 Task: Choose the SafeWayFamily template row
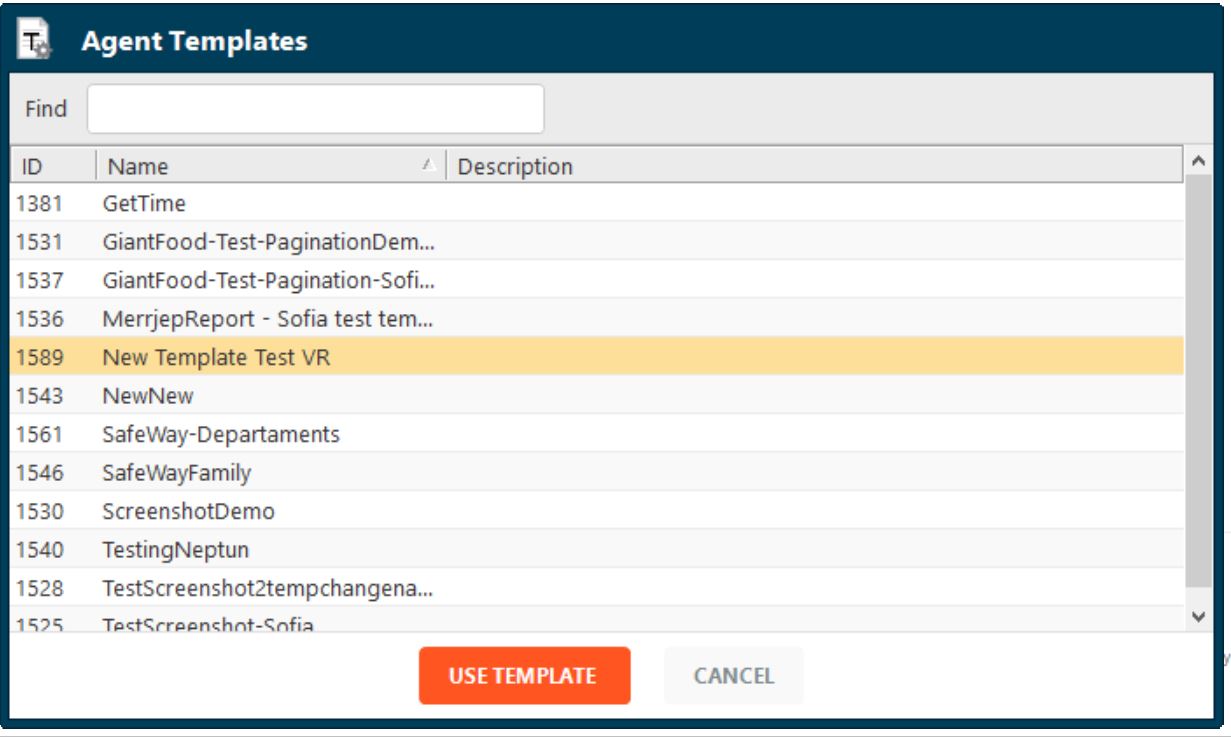click(x=597, y=473)
